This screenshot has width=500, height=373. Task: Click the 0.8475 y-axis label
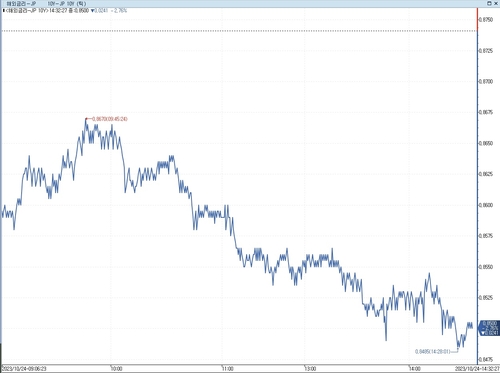[x=486, y=359]
